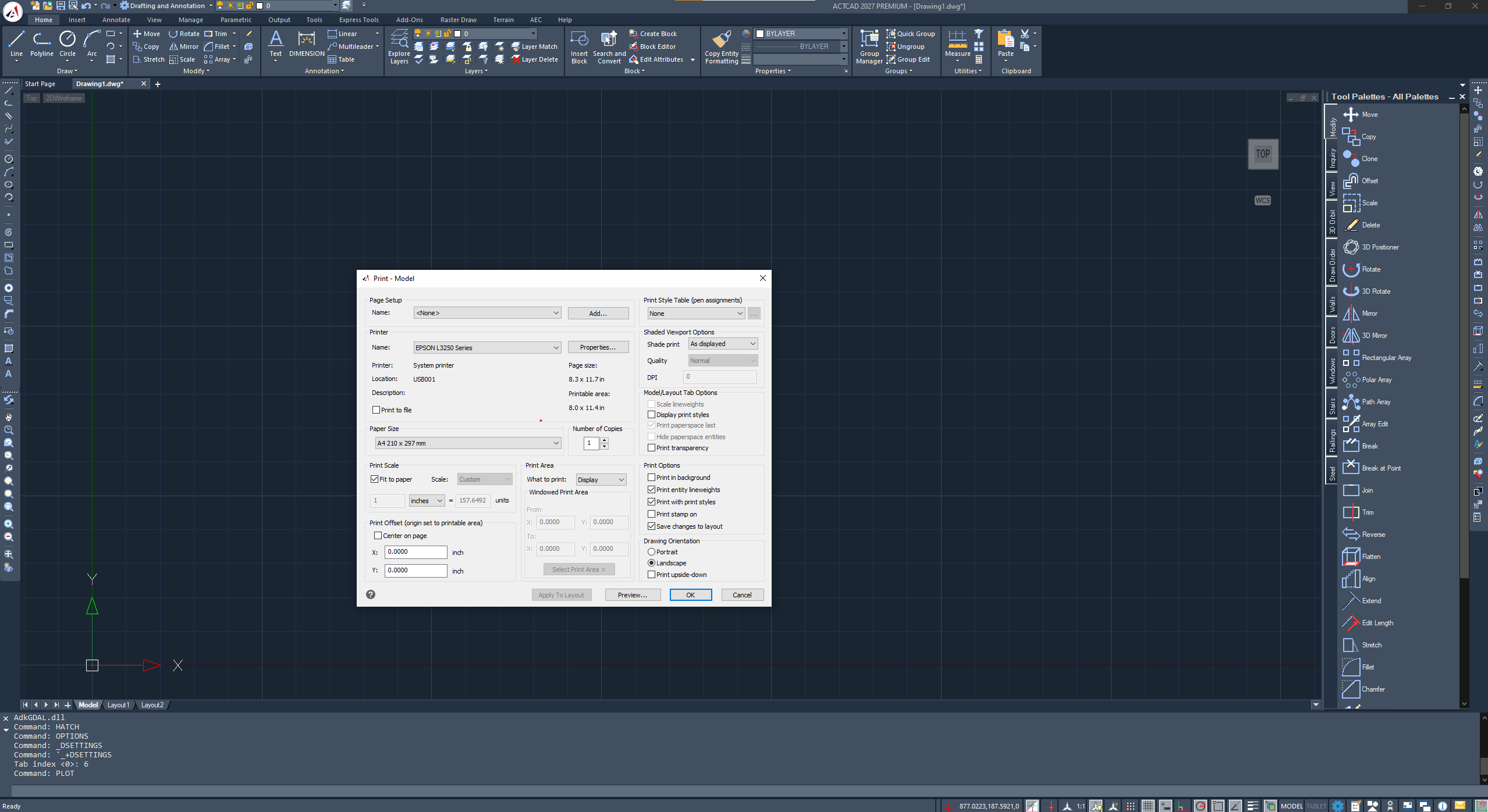Expand the Paper Size dropdown
1488x812 pixels.
click(468, 443)
